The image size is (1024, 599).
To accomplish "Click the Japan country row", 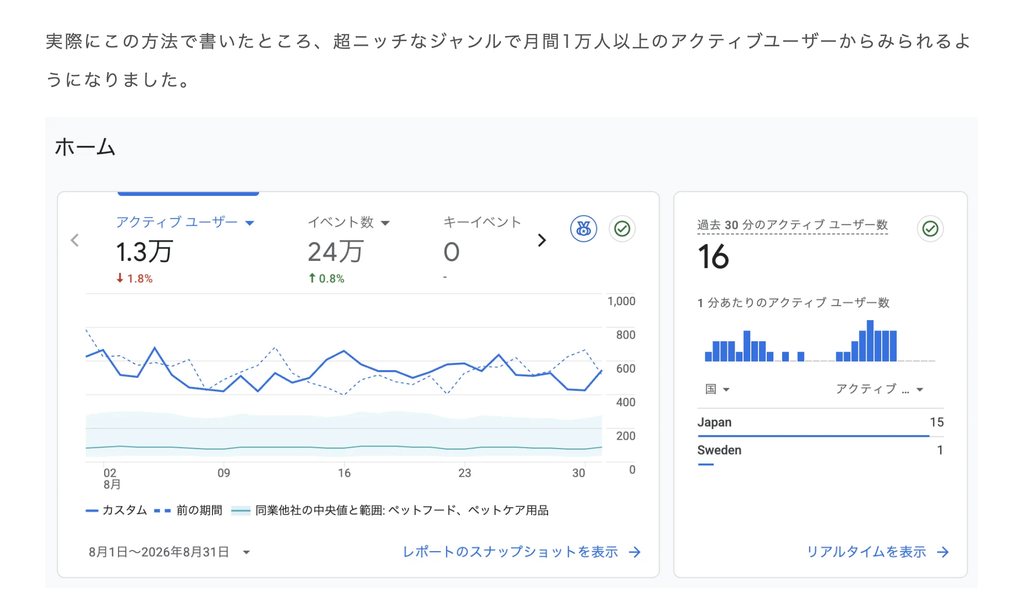I will click(820, 423).
